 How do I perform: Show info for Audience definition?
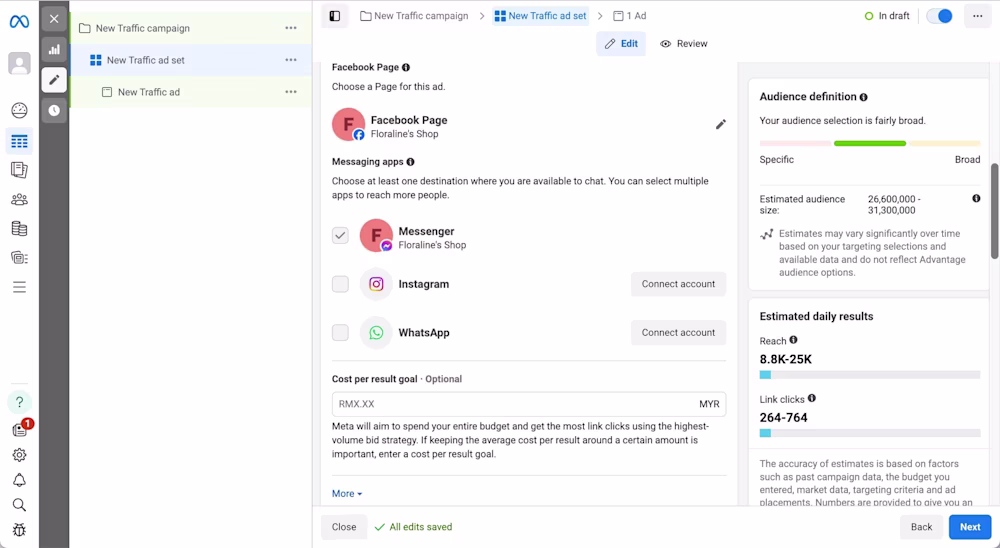coord(864,97)
